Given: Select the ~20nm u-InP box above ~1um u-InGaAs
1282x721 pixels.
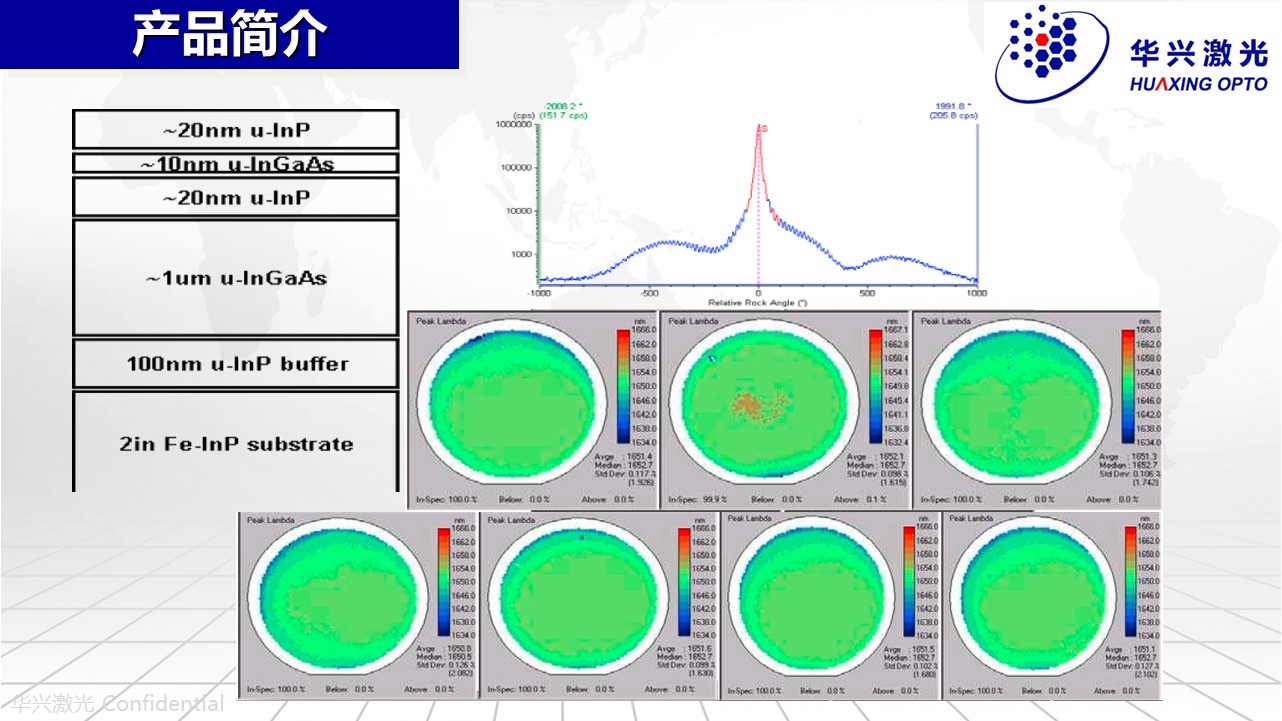Looking at the screenshot, I should (x=236, y=197).
